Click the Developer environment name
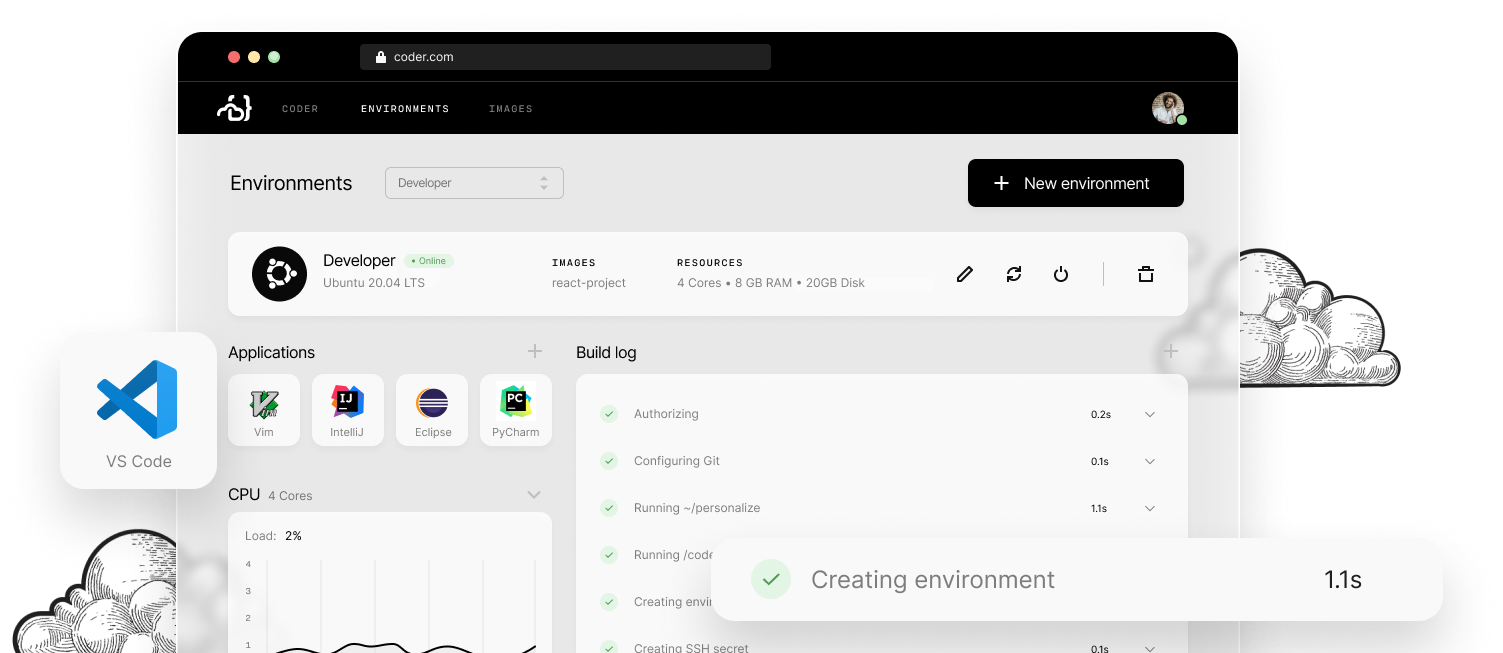 [359, 260]
